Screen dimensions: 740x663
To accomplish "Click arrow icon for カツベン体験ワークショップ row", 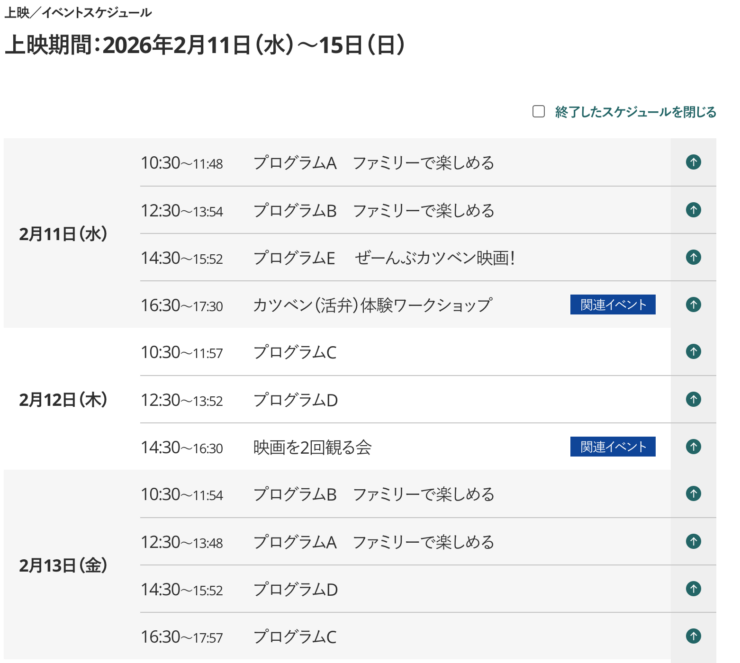I will click(x=693, y=304).
